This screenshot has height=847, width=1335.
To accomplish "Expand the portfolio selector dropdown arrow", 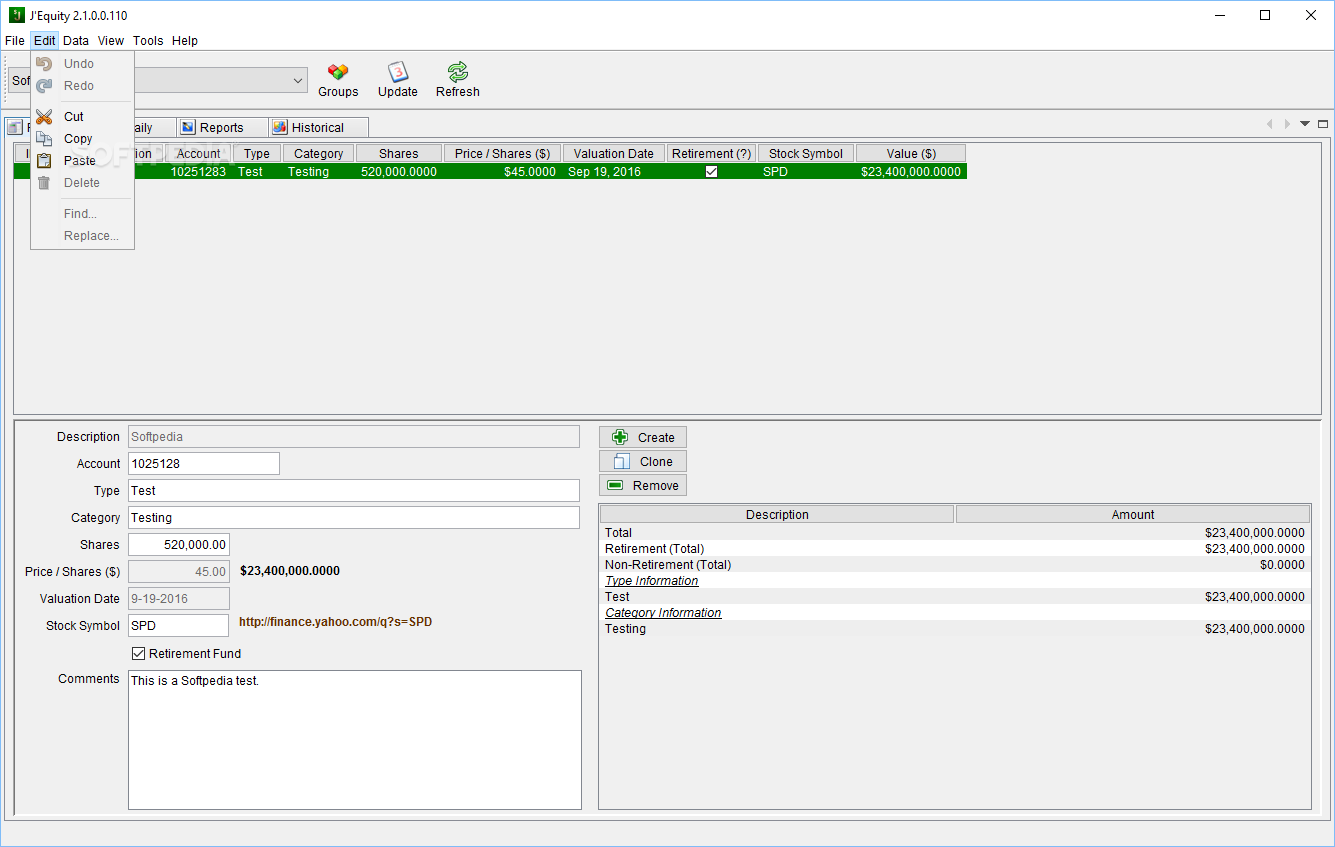I will 298,80.
